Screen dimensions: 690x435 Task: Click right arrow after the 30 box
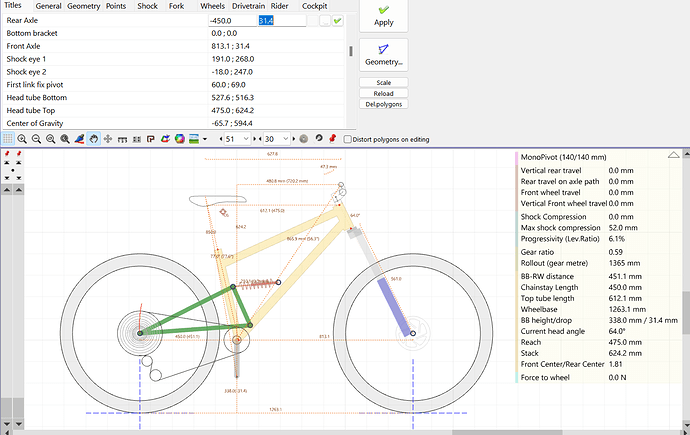[294, 139]
